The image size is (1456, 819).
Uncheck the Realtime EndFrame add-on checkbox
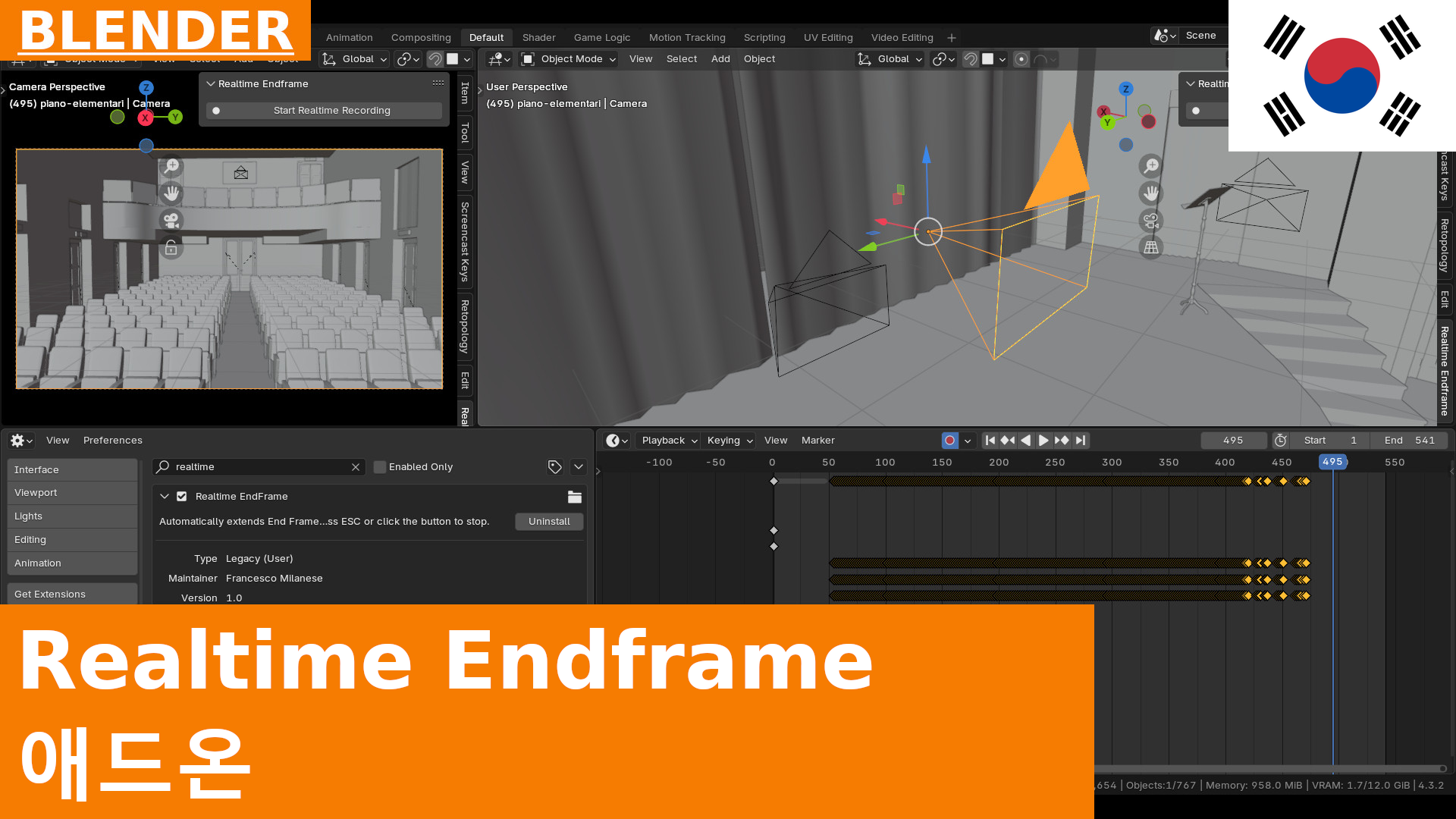181,497
